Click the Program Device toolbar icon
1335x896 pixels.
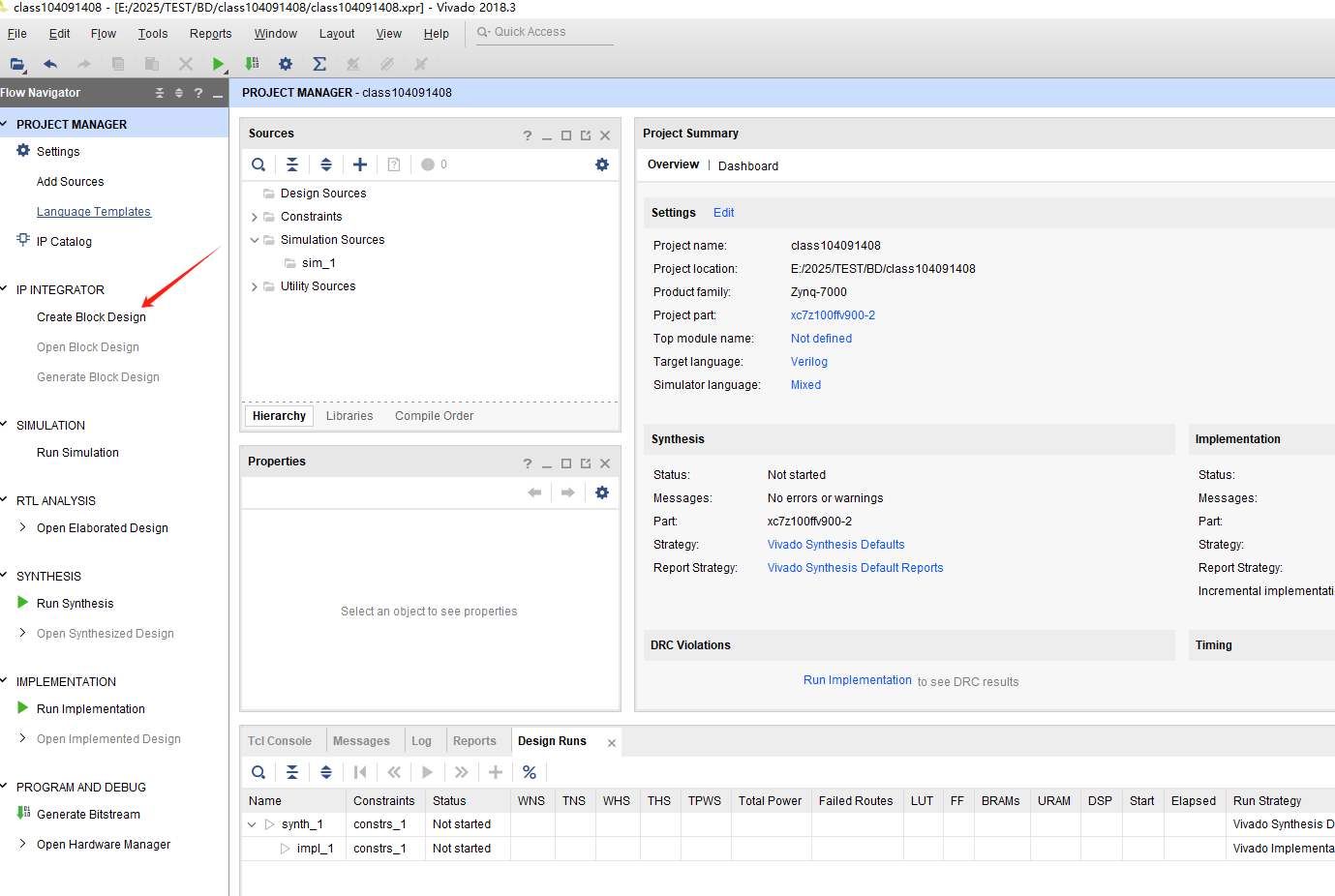point(252,64)
